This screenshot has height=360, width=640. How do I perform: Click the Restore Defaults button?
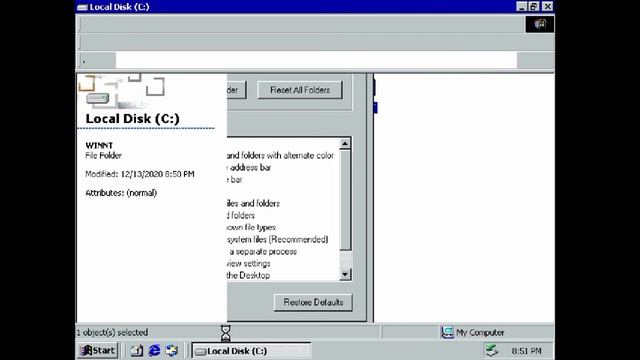tap(313, 302)
